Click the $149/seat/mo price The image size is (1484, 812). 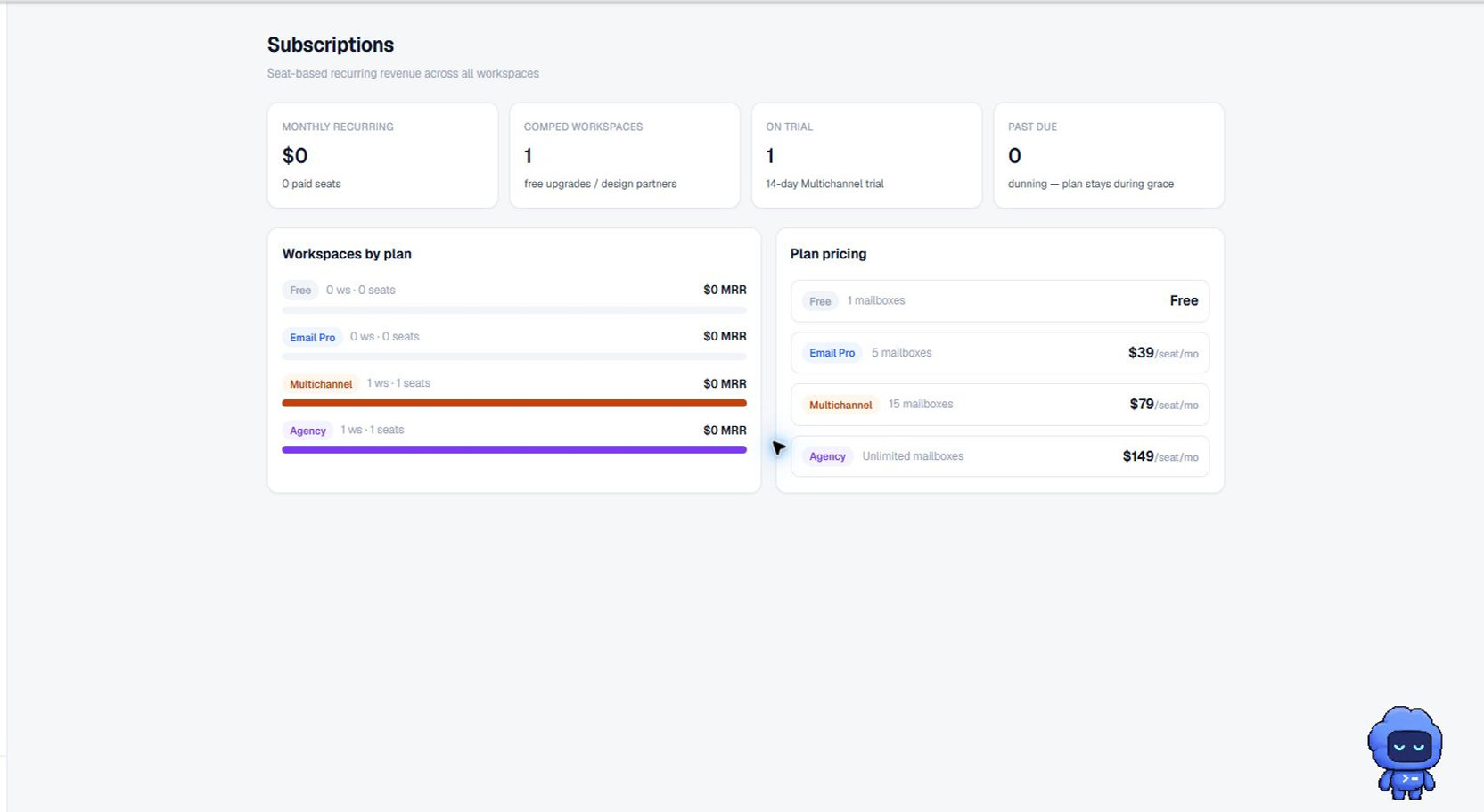(1160, 456)
